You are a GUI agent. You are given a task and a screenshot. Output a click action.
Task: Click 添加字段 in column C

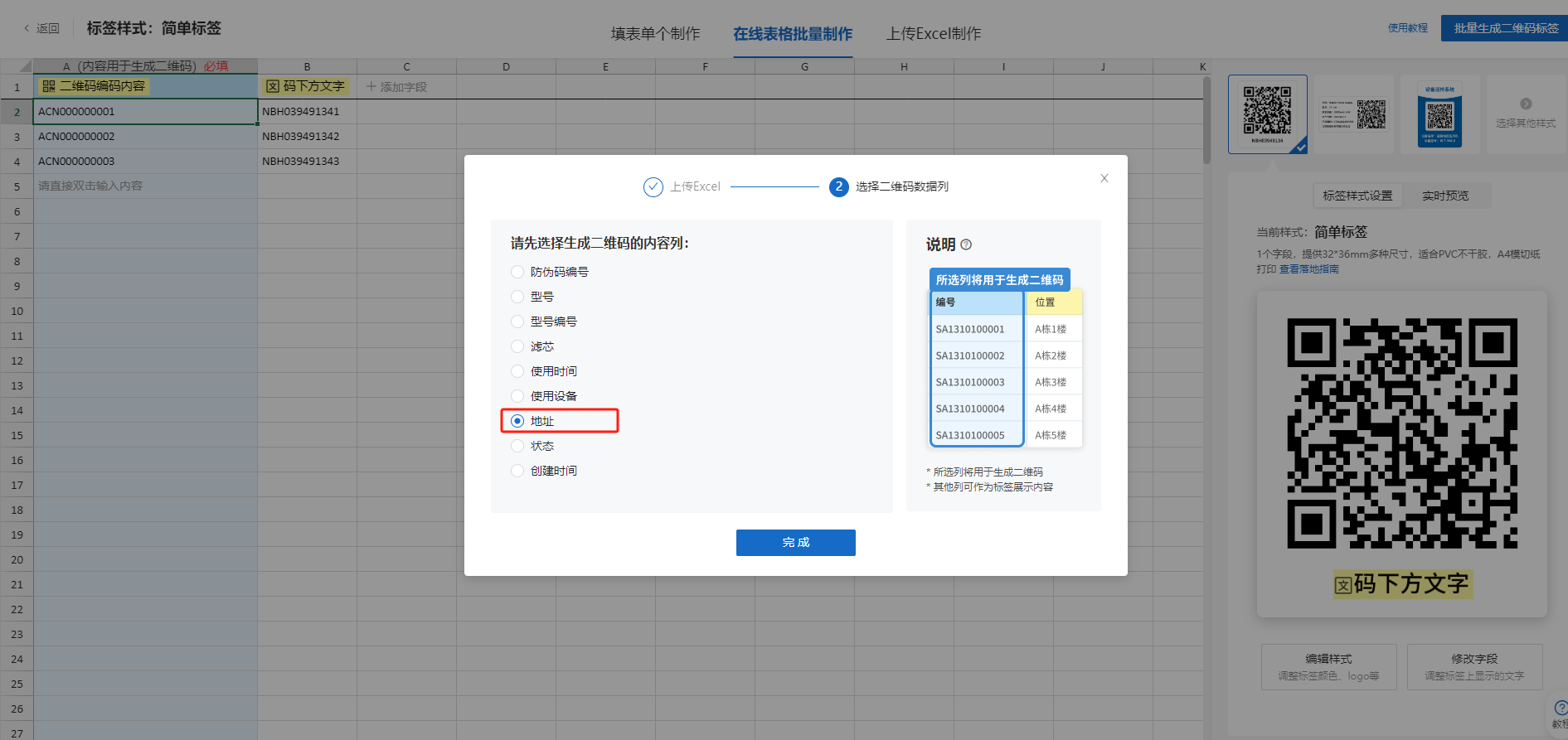(x=397, y=86)
